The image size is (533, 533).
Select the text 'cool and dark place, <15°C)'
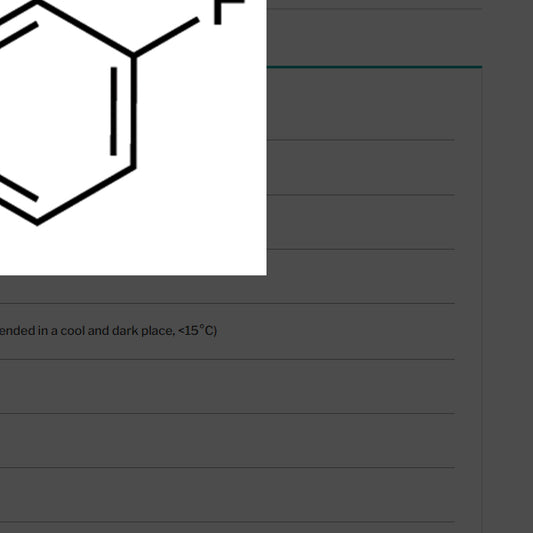(139, 330)
